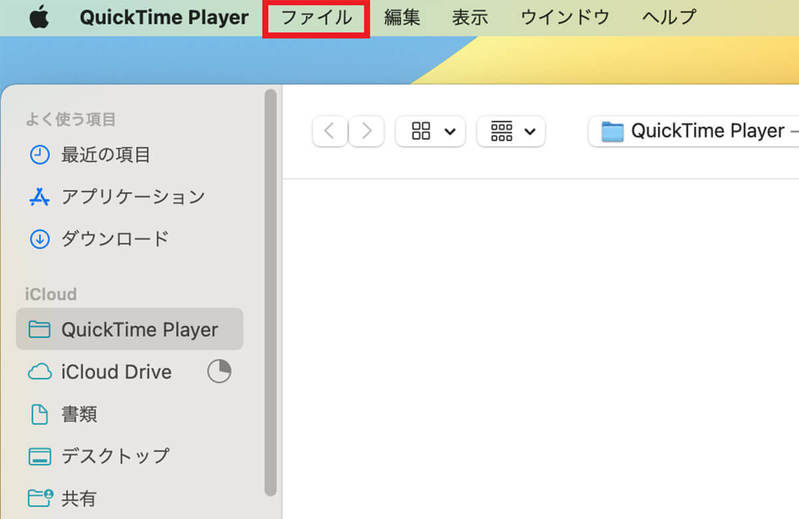Open the QuickTime Player location popup
Screen dimensions: 799x519
694,131
